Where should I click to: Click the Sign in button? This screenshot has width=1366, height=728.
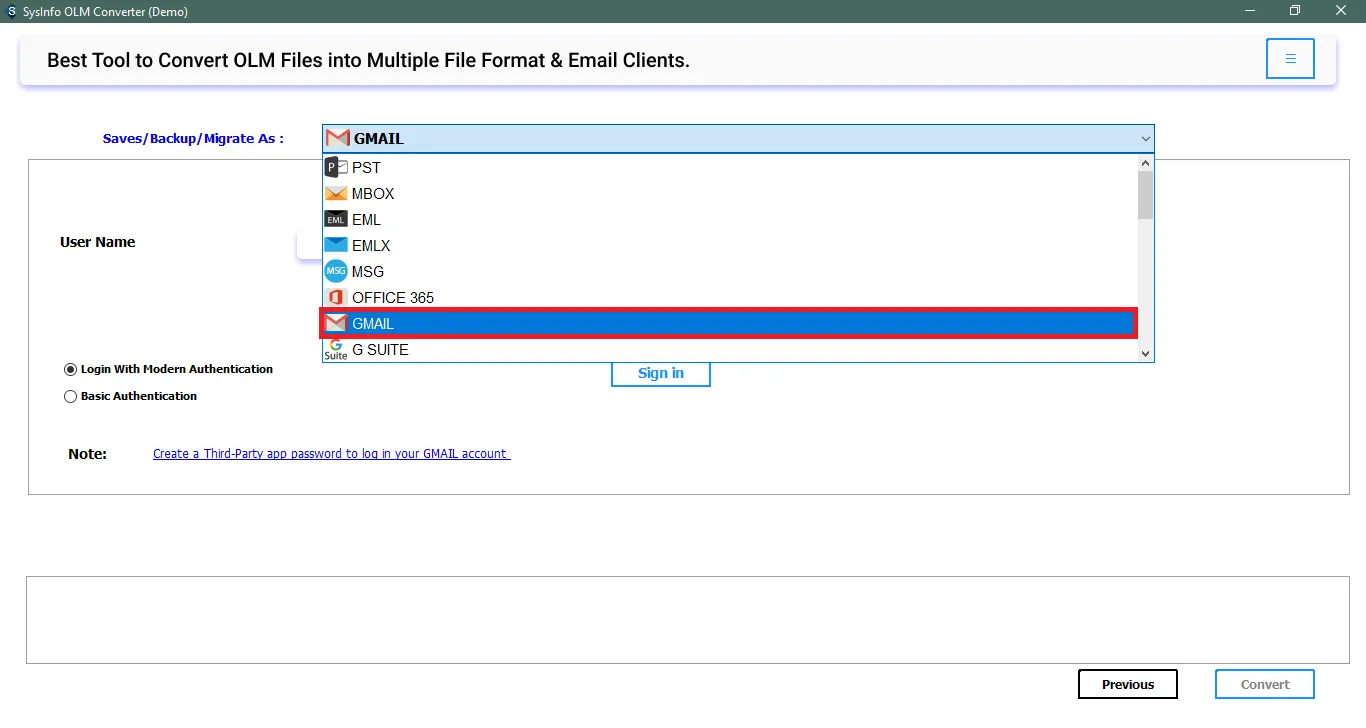tap(661, 373)
